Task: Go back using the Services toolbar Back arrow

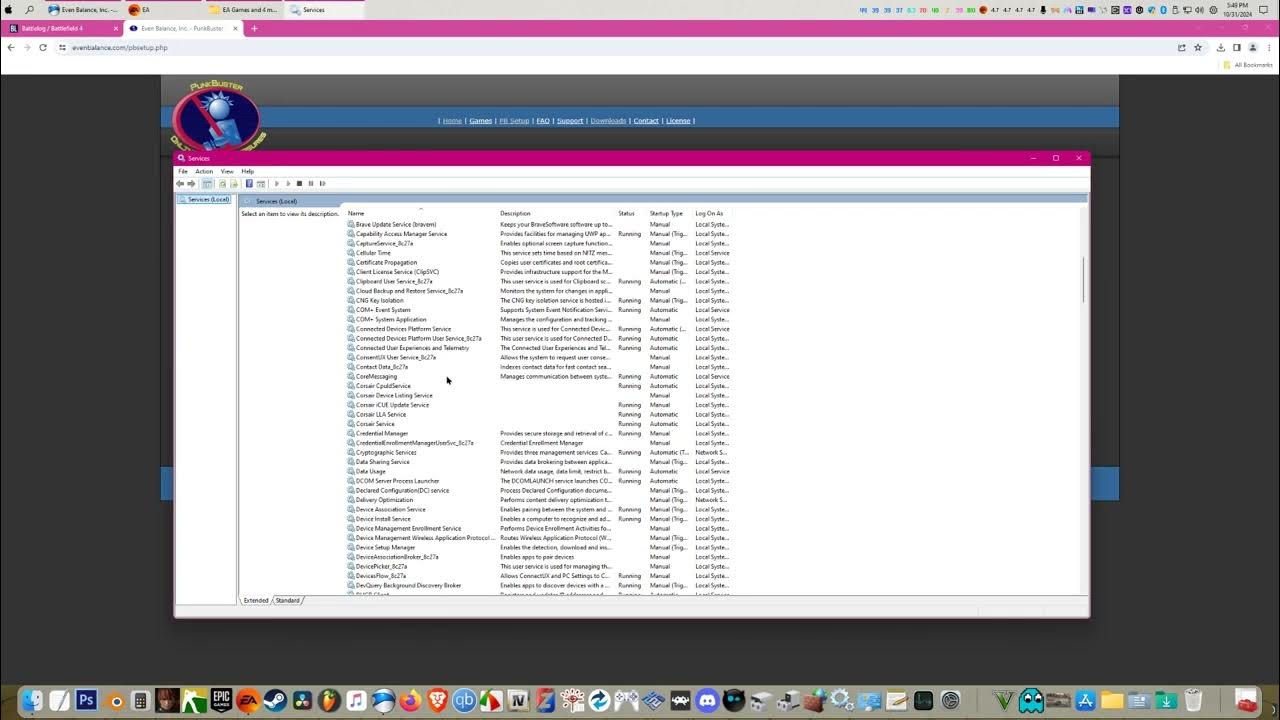Action: click(180, 184)
